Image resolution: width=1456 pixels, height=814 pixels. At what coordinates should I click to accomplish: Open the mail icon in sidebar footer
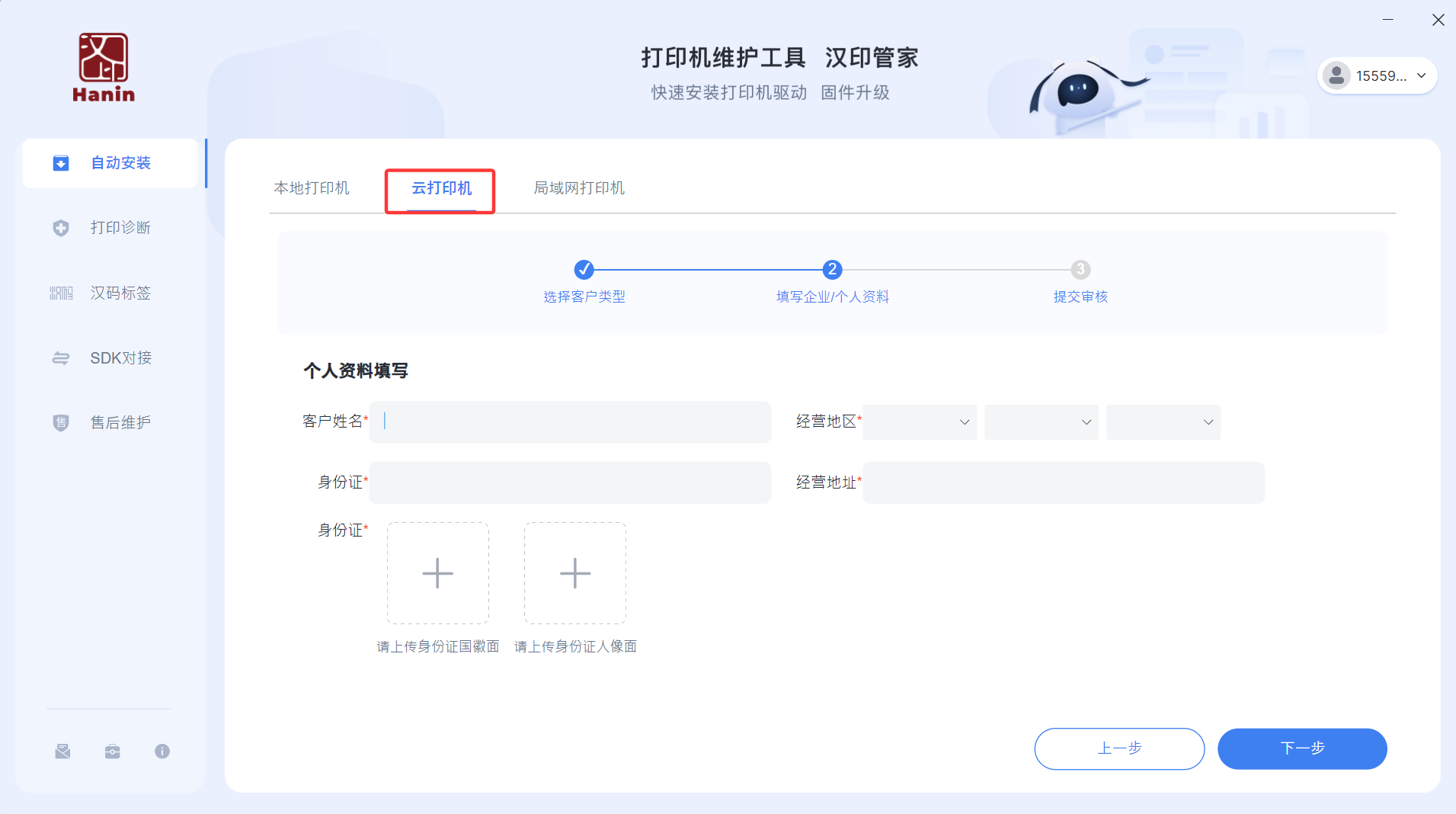(x=62, y=752)
